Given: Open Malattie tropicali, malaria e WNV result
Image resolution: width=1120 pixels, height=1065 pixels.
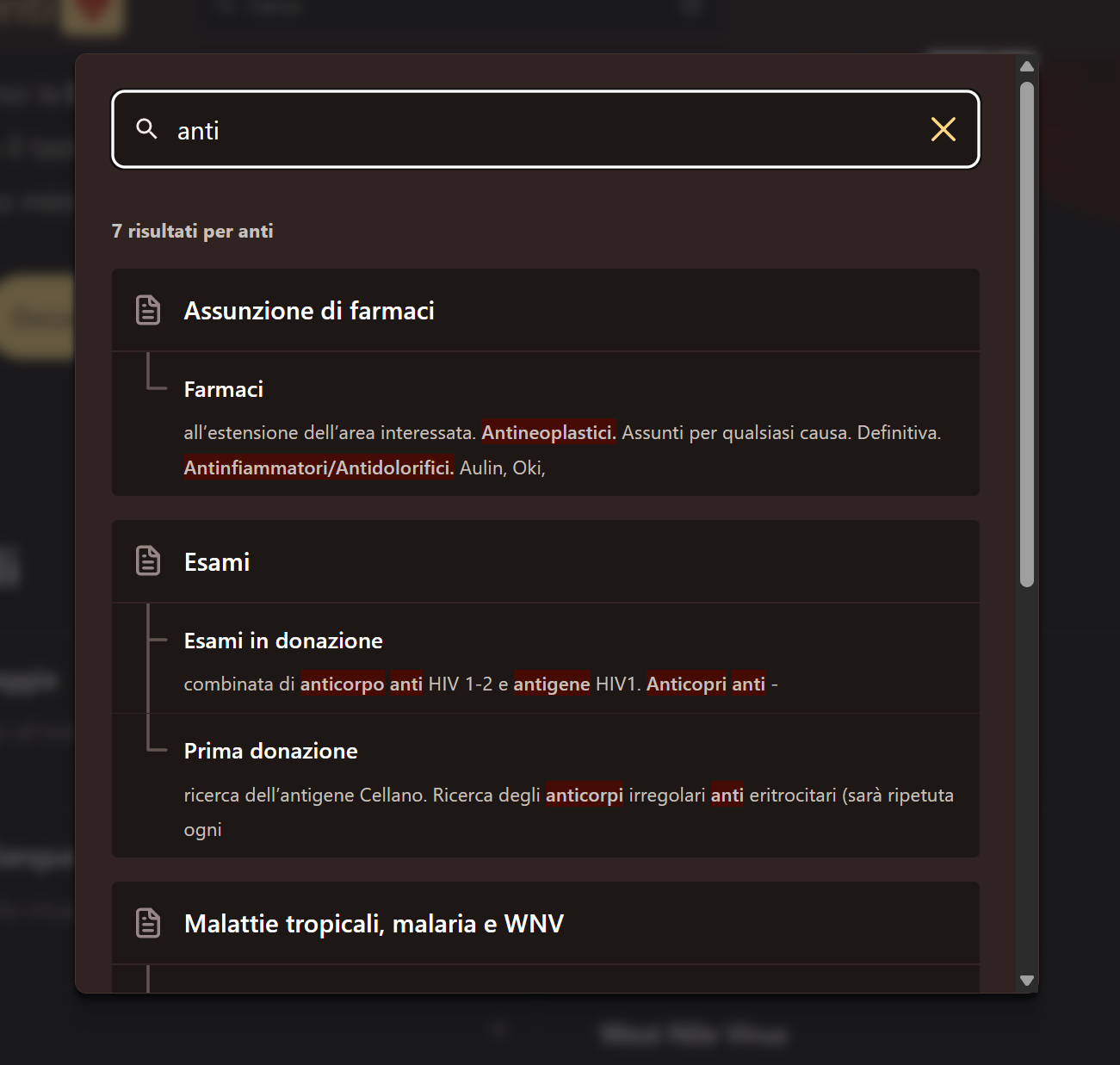Looking at the screenshot, I should [374, 924].
